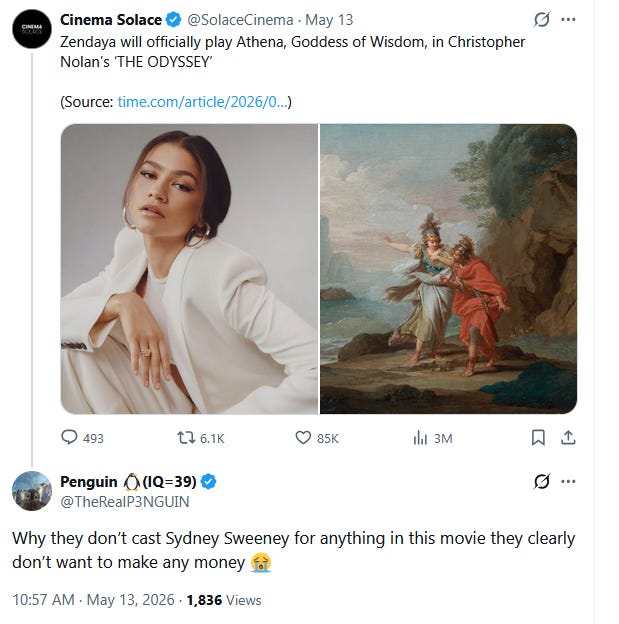This screenshot has height=624, width=619.
Task: Open Penguin's profile avatar
Action: 32,491
